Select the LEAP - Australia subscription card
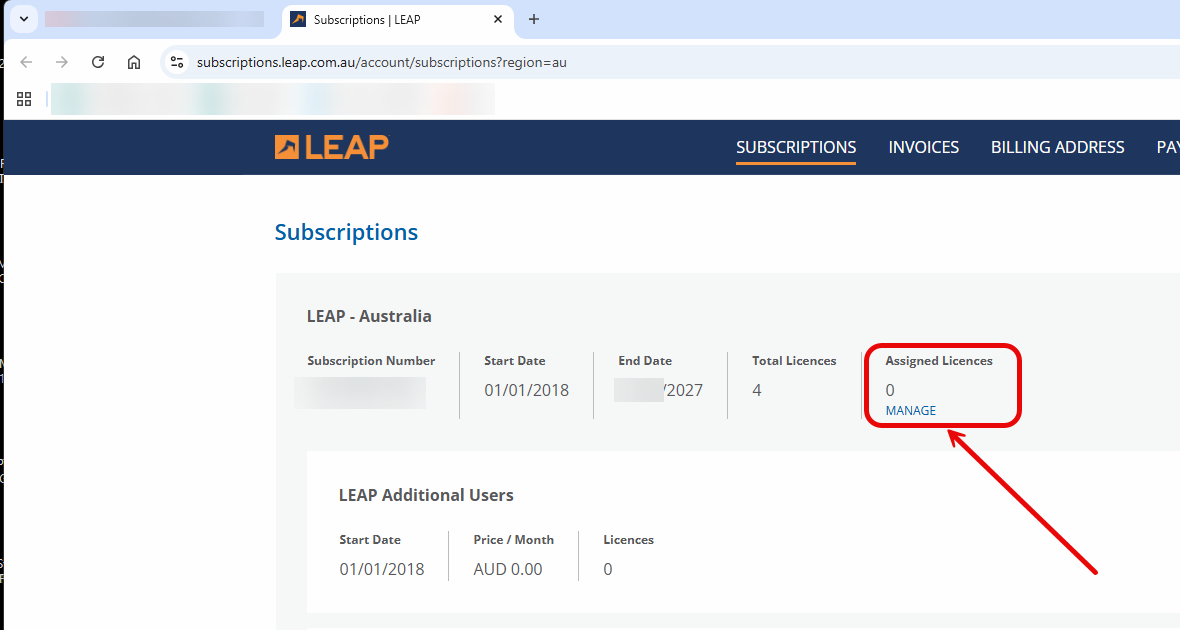Viewport: 1180px width, 630px height. [x=369, y=315]
